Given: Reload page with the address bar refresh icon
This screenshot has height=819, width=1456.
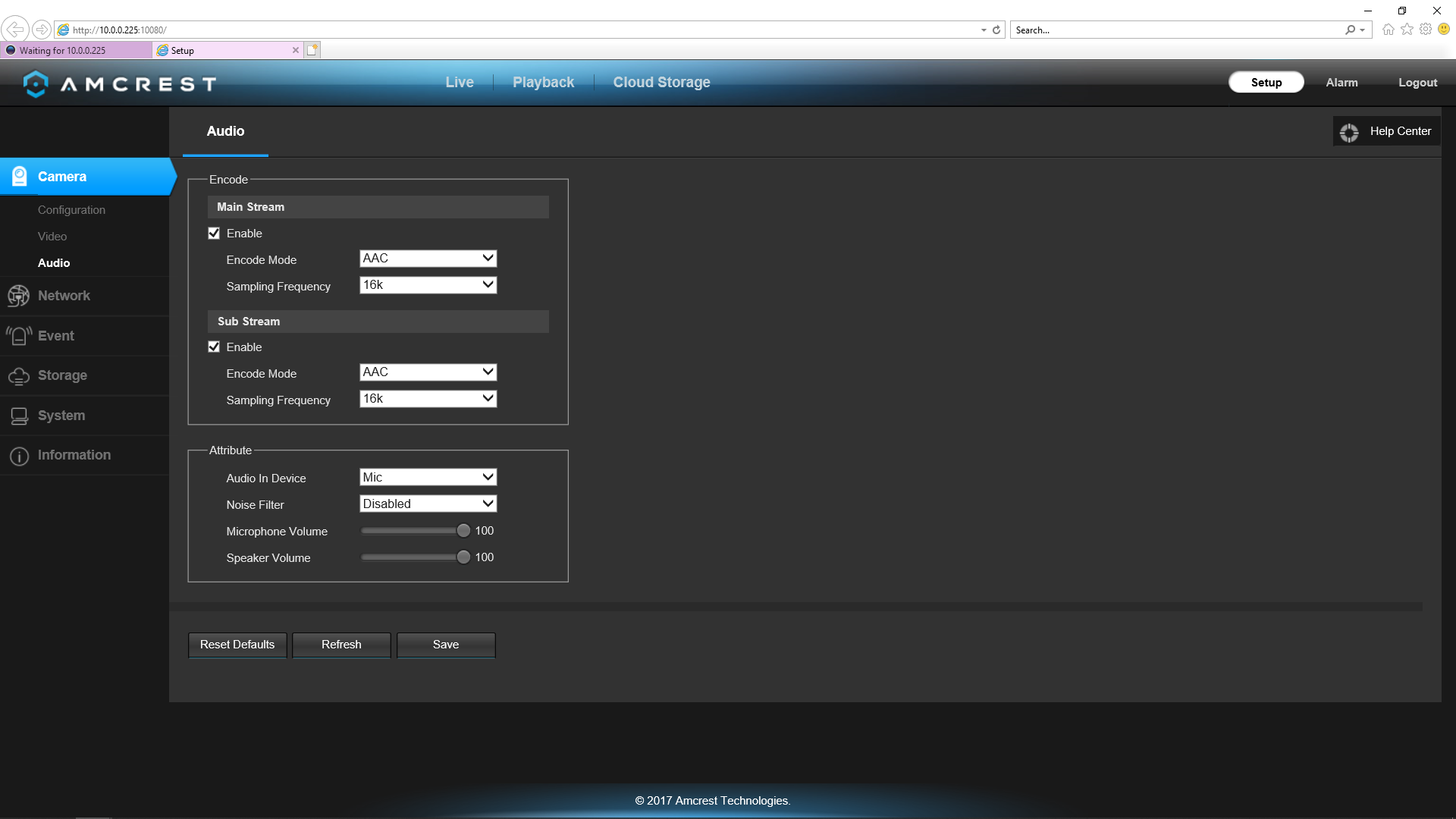Looking at the screenshot, I should 996,30.
